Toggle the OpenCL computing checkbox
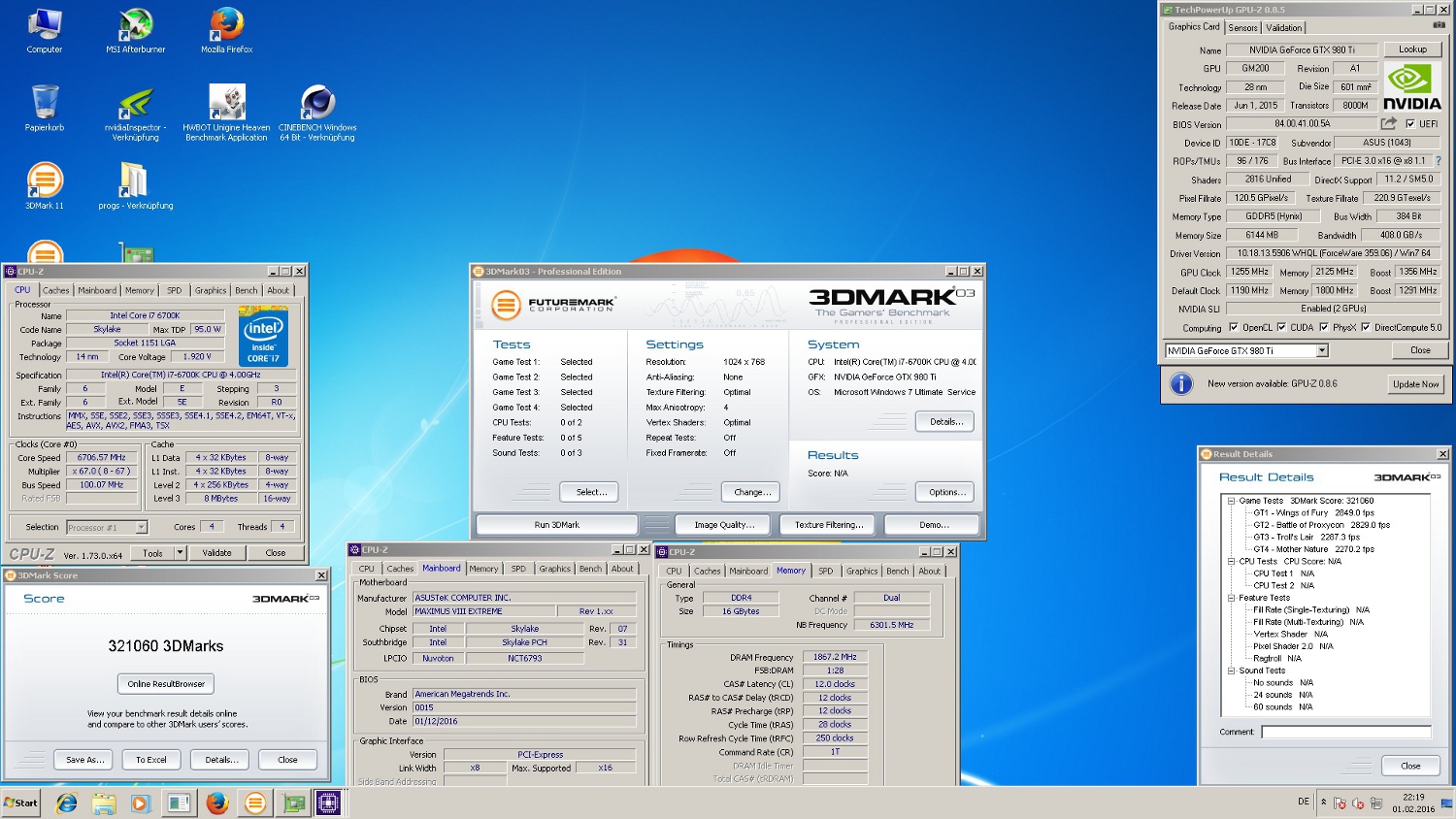The height and width of the screenshot is (819, 1456). [x=1234, y=327]
